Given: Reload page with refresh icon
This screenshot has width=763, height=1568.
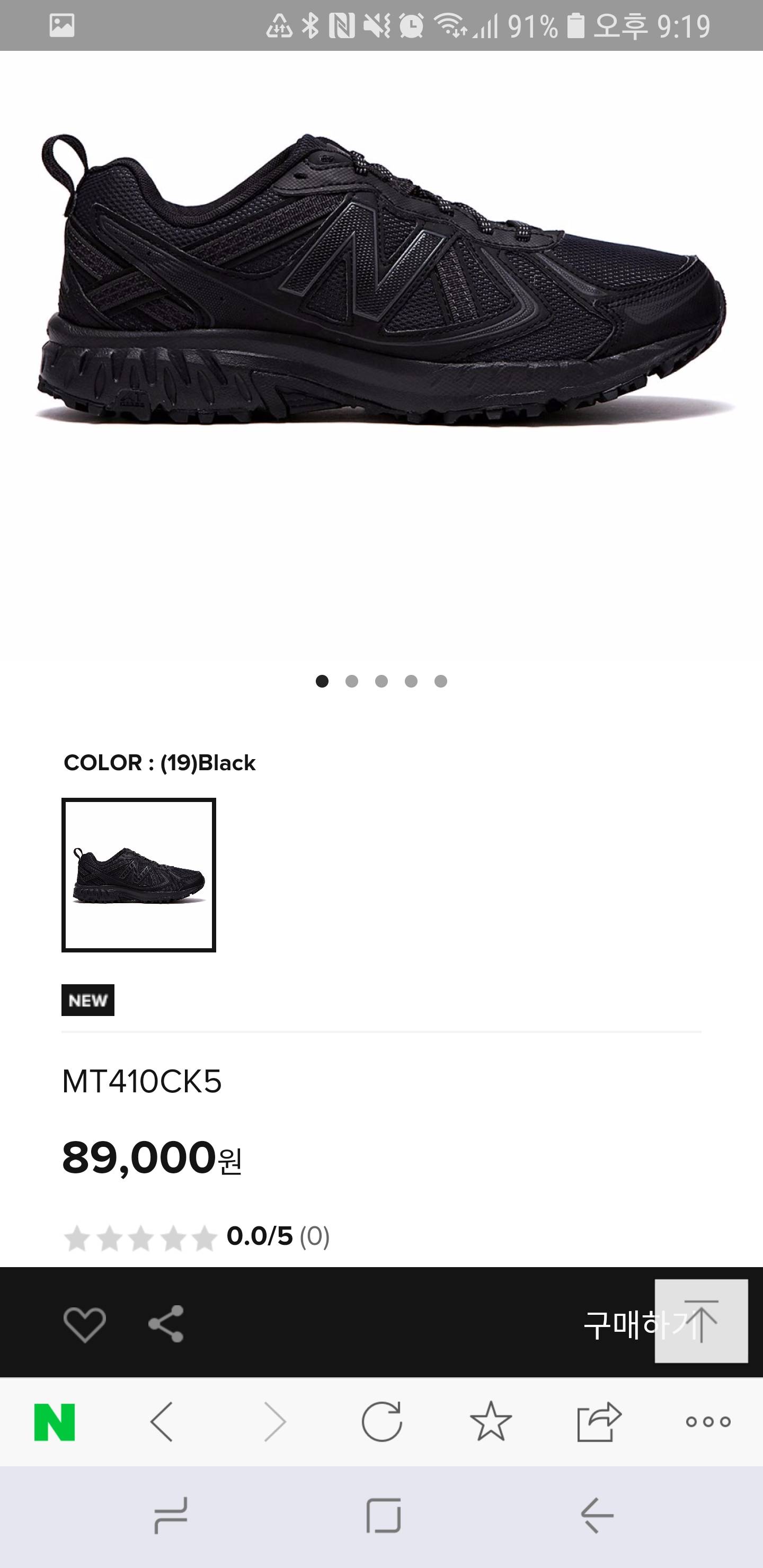Looking at the screenshot, I should [382, 1422].
